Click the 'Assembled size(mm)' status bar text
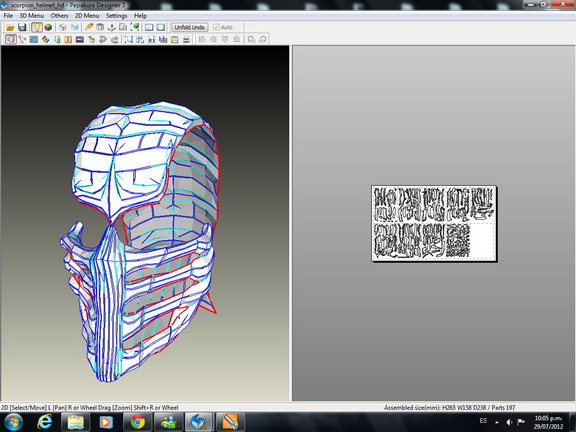Viewport: 576px width, 432px height. pyautogui.click(x=449, y=407)
